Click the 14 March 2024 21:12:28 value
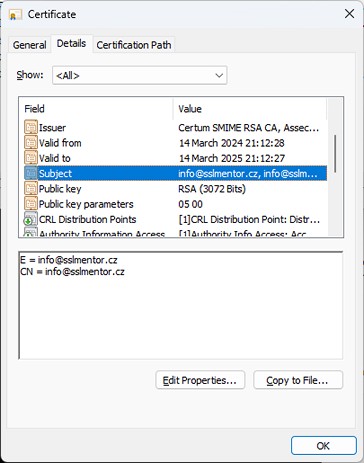 tap(232, 143)
